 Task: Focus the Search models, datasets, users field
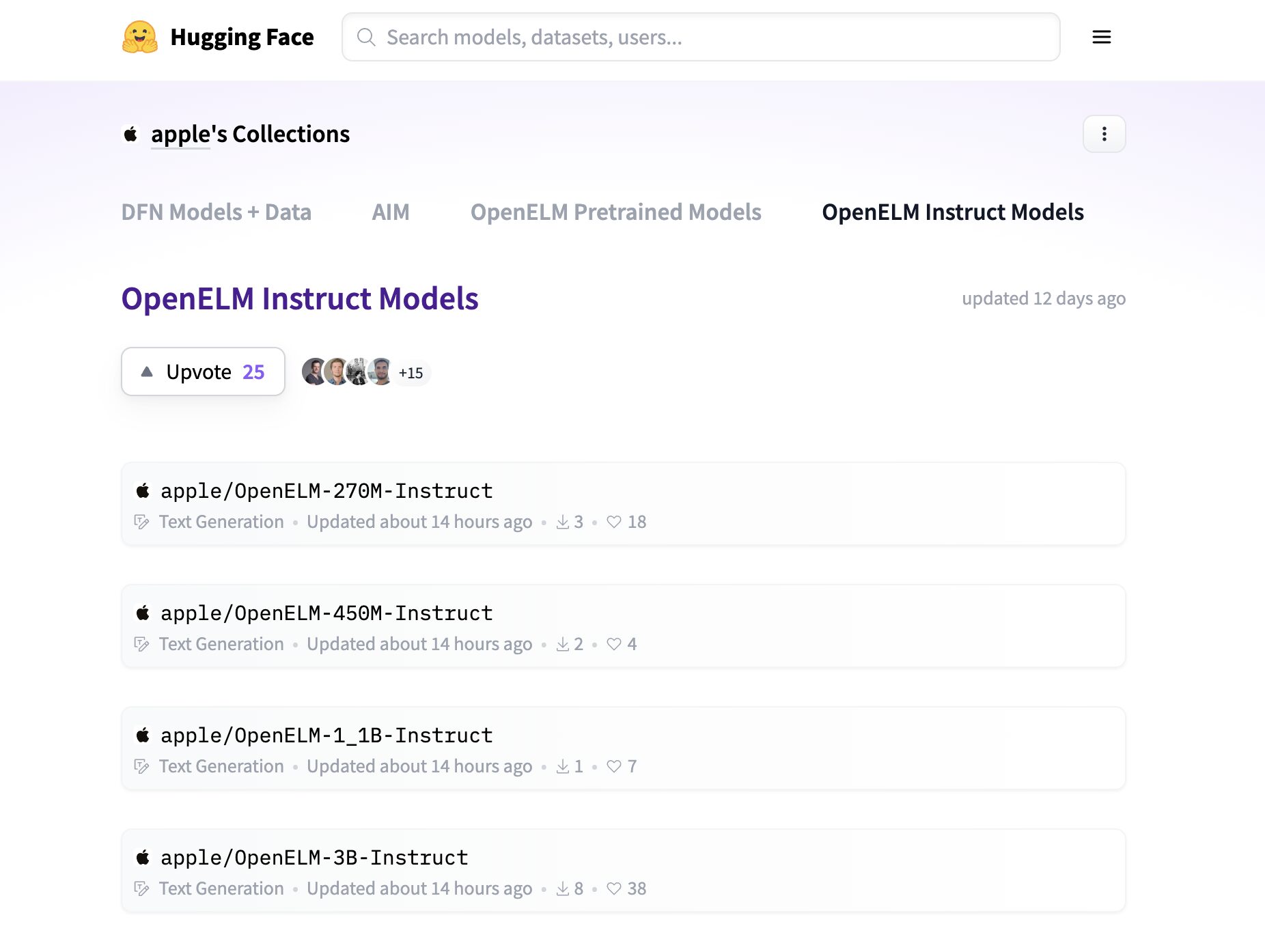tap(700, 37)
